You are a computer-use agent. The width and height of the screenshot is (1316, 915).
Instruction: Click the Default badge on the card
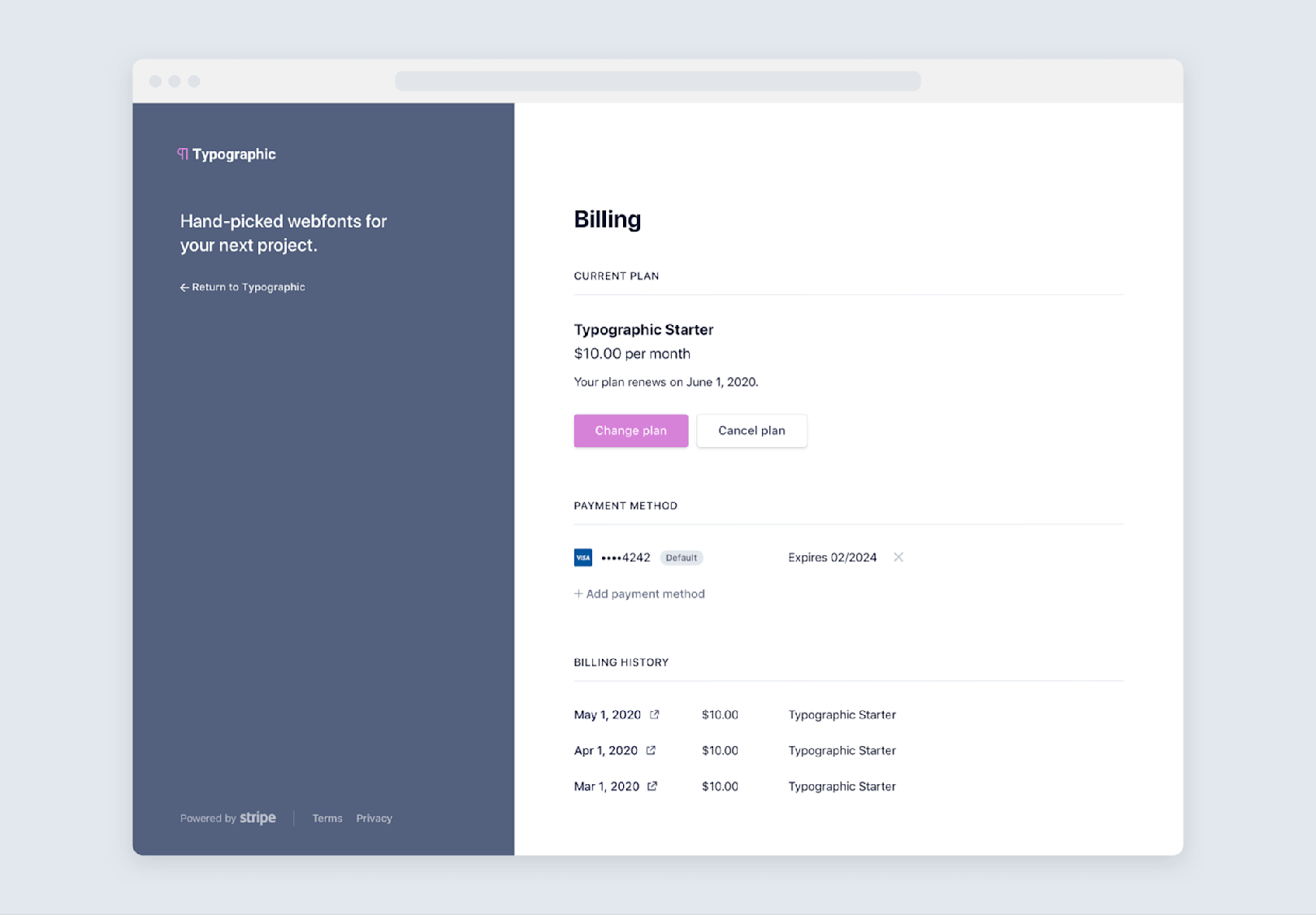click(681, 557)
